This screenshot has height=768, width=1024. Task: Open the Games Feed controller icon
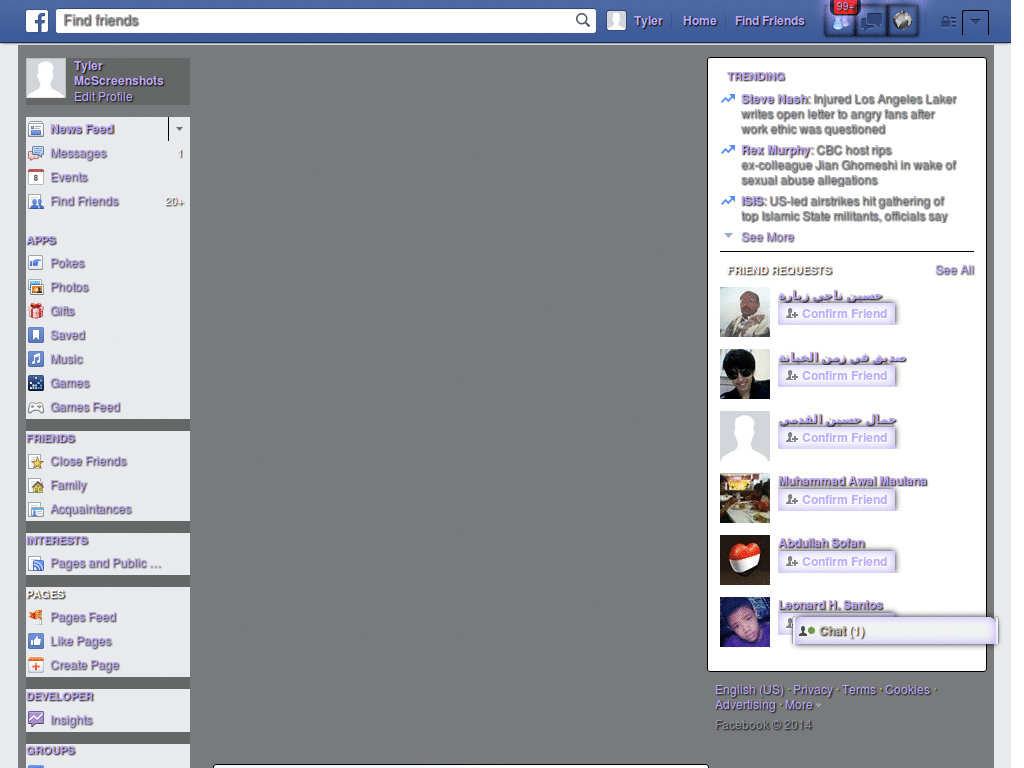click(37, 408)
